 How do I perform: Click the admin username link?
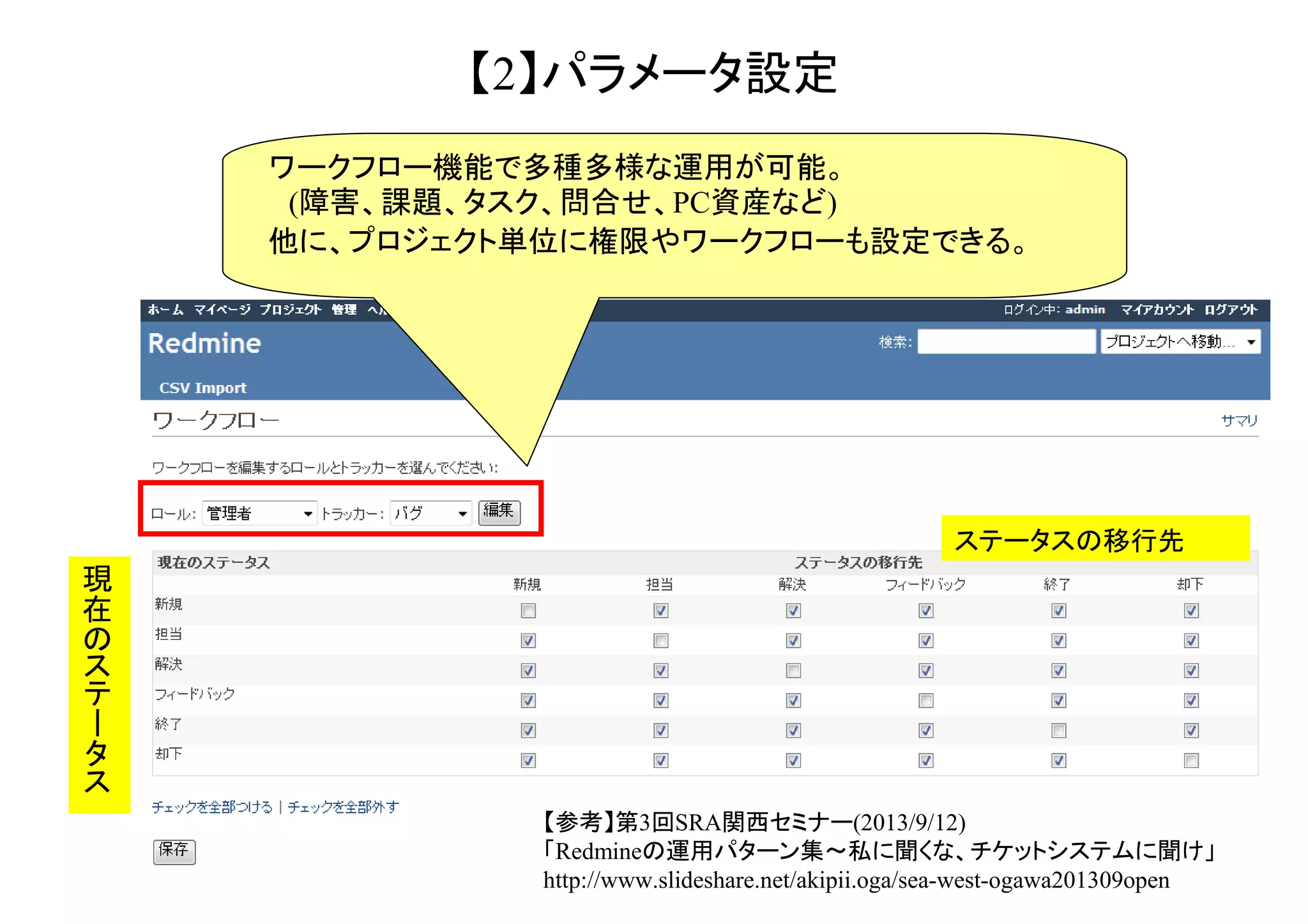coord(1084,310)
